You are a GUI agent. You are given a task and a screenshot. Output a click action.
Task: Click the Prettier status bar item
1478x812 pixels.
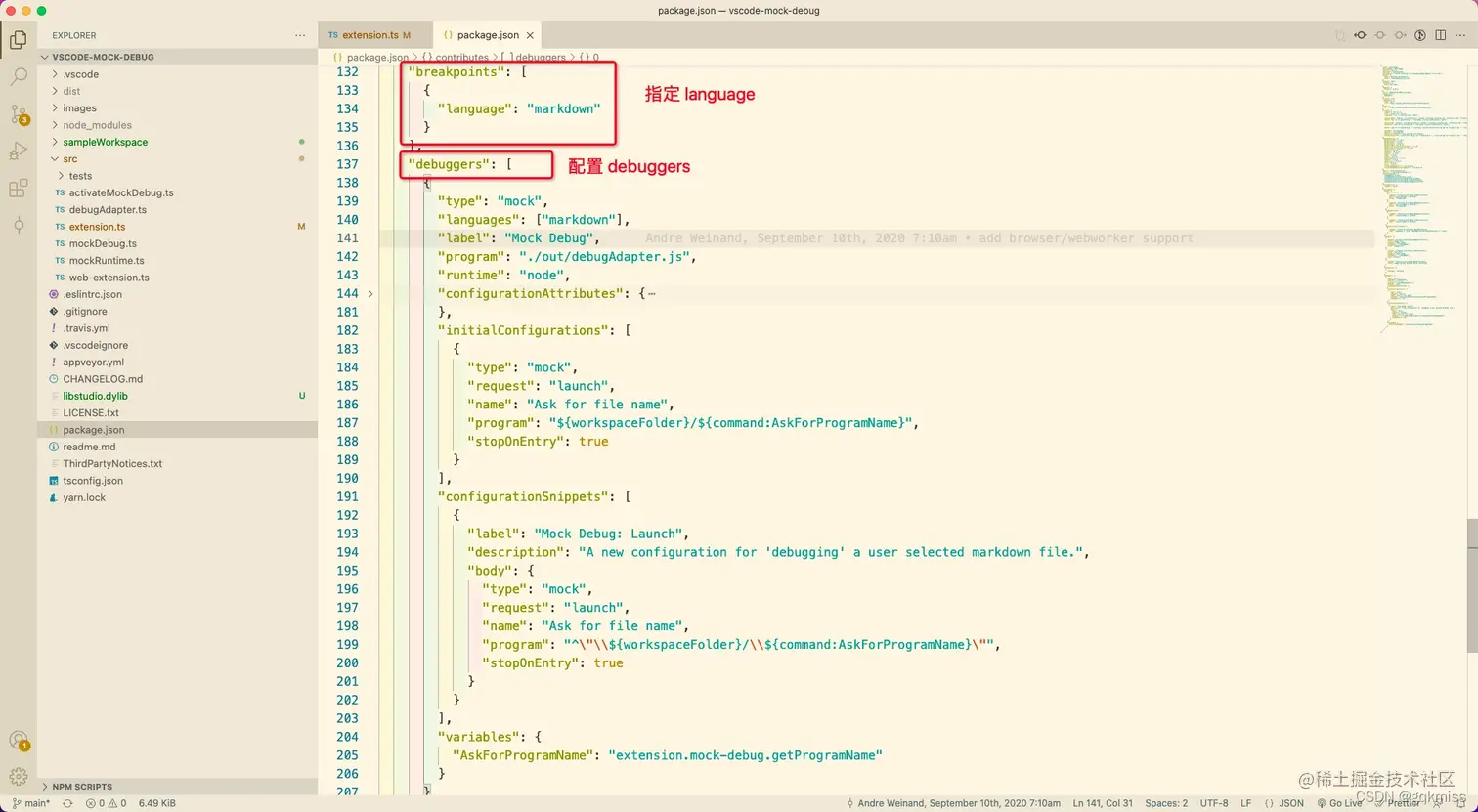(x=1398, y=803)
